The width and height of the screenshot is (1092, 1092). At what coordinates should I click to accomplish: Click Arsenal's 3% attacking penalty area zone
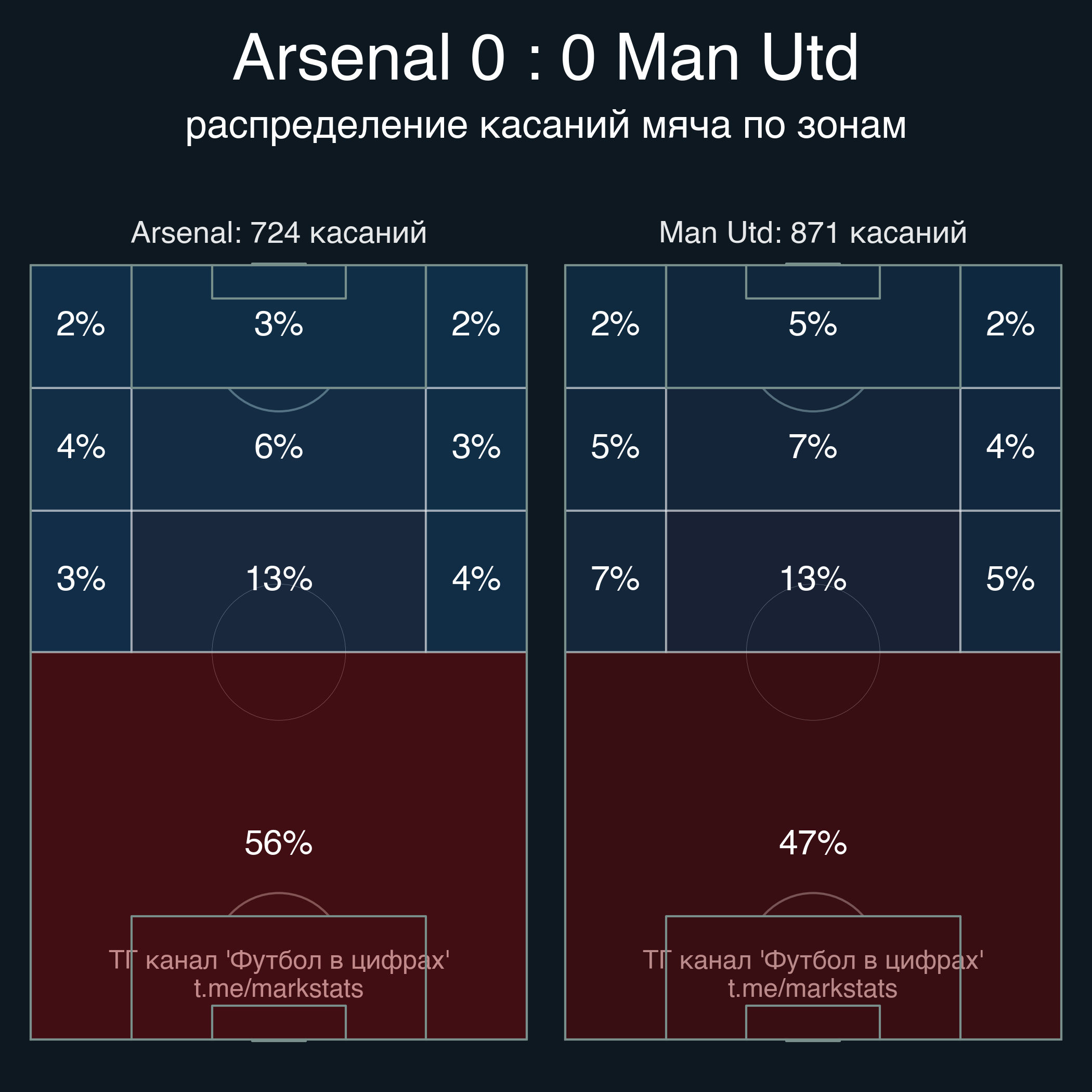pyautogui.click(x=279, y=324)
